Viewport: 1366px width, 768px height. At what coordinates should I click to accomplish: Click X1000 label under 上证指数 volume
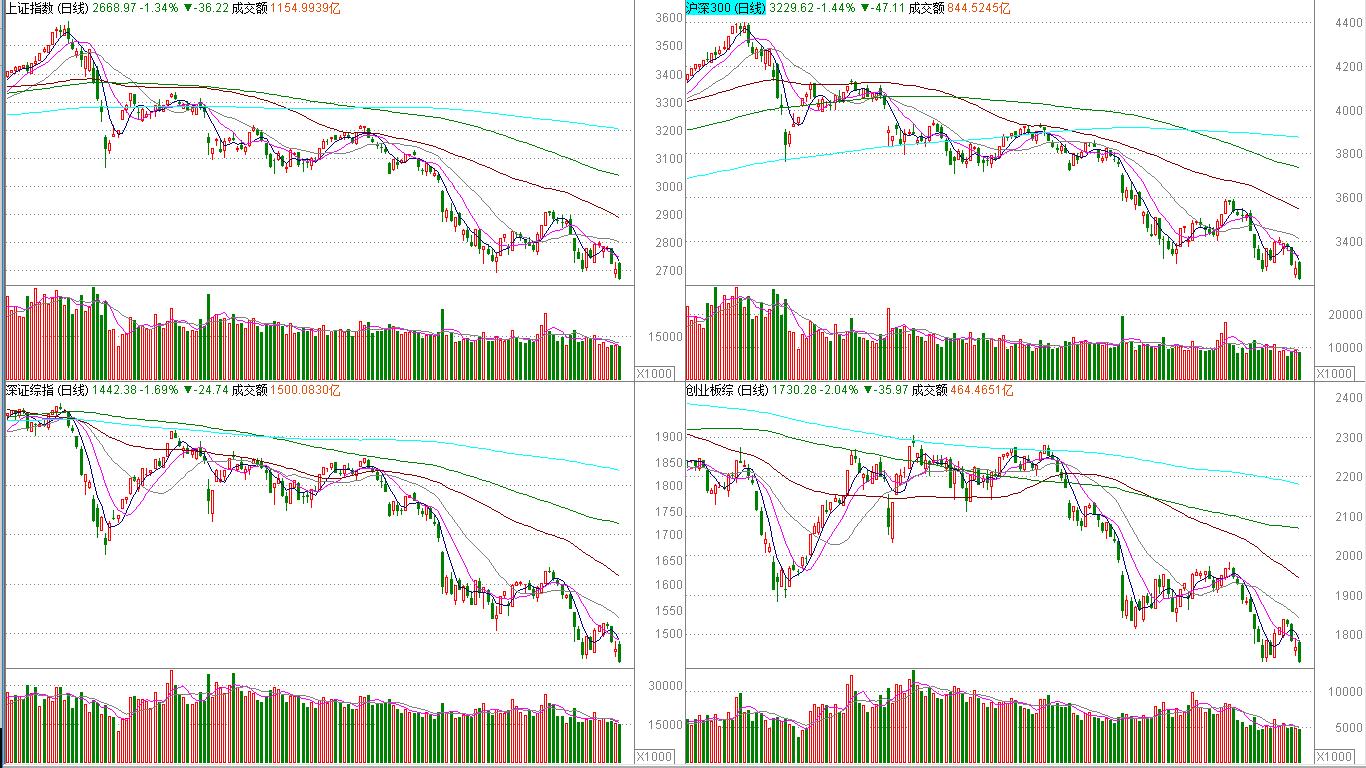click(655, 373)
